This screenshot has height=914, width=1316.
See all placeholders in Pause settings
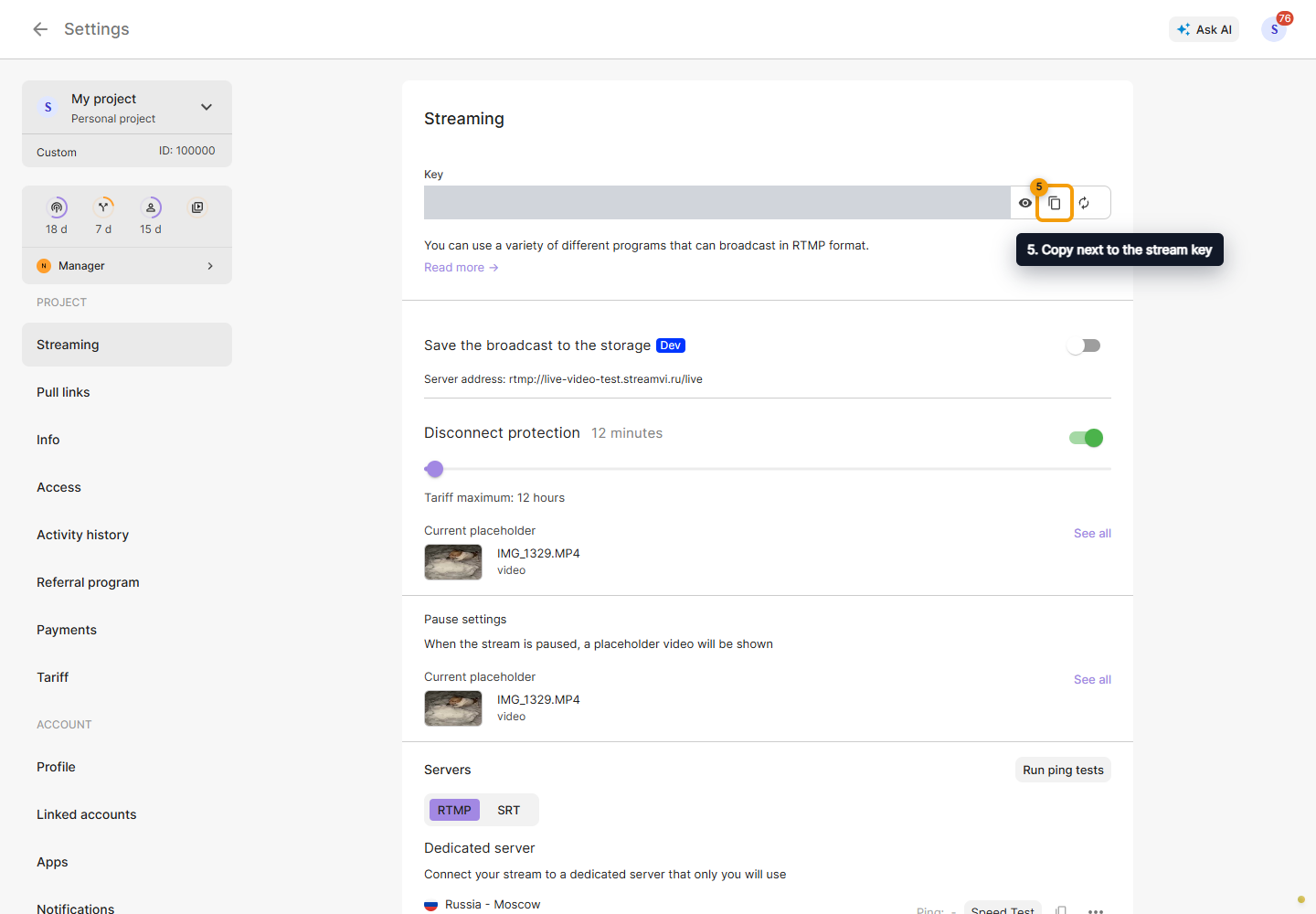point(1092,679)
